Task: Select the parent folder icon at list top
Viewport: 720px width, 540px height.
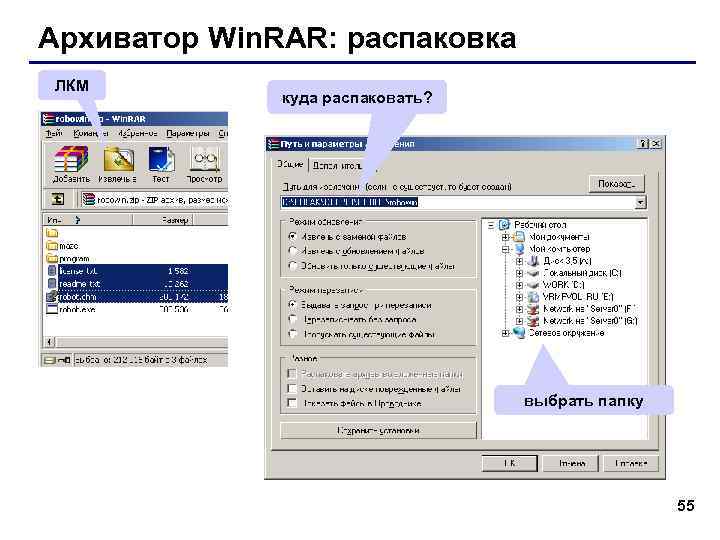Action: click(x=52, y=233)
